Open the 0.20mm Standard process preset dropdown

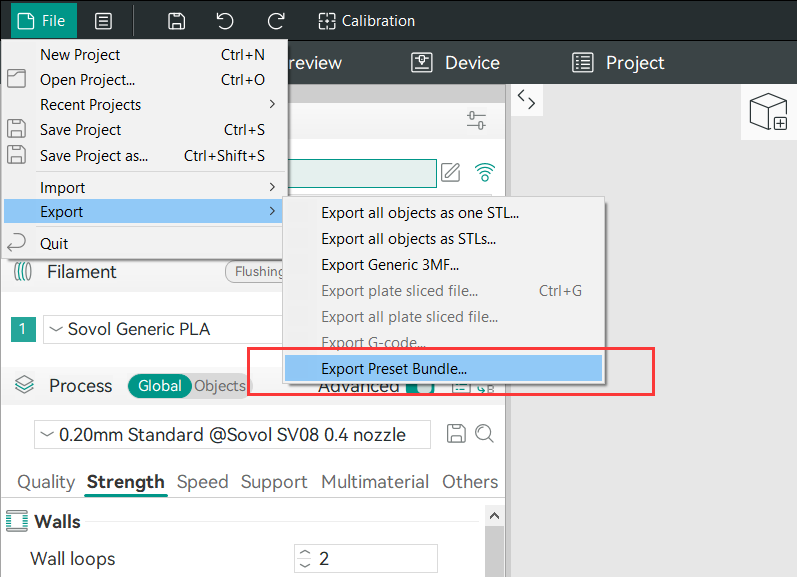232,435
